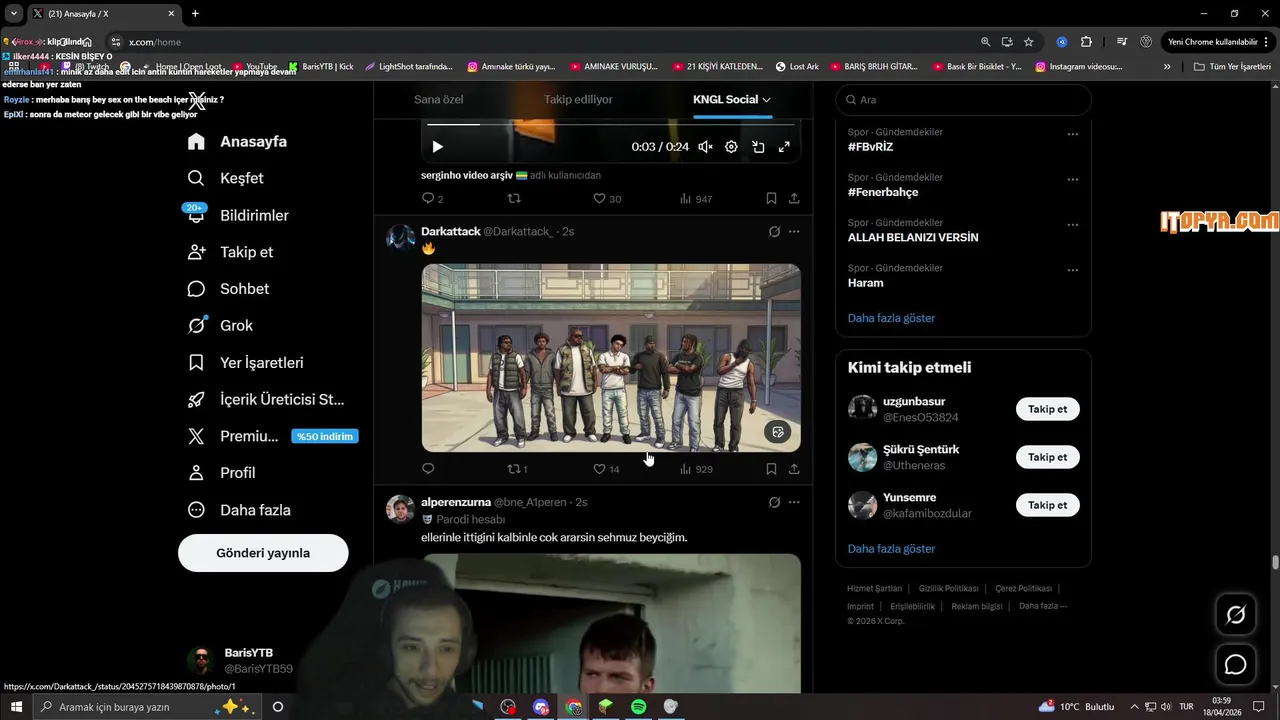View stats for the 929-view post
This screenshot has height=720, width=1280.
696,469
